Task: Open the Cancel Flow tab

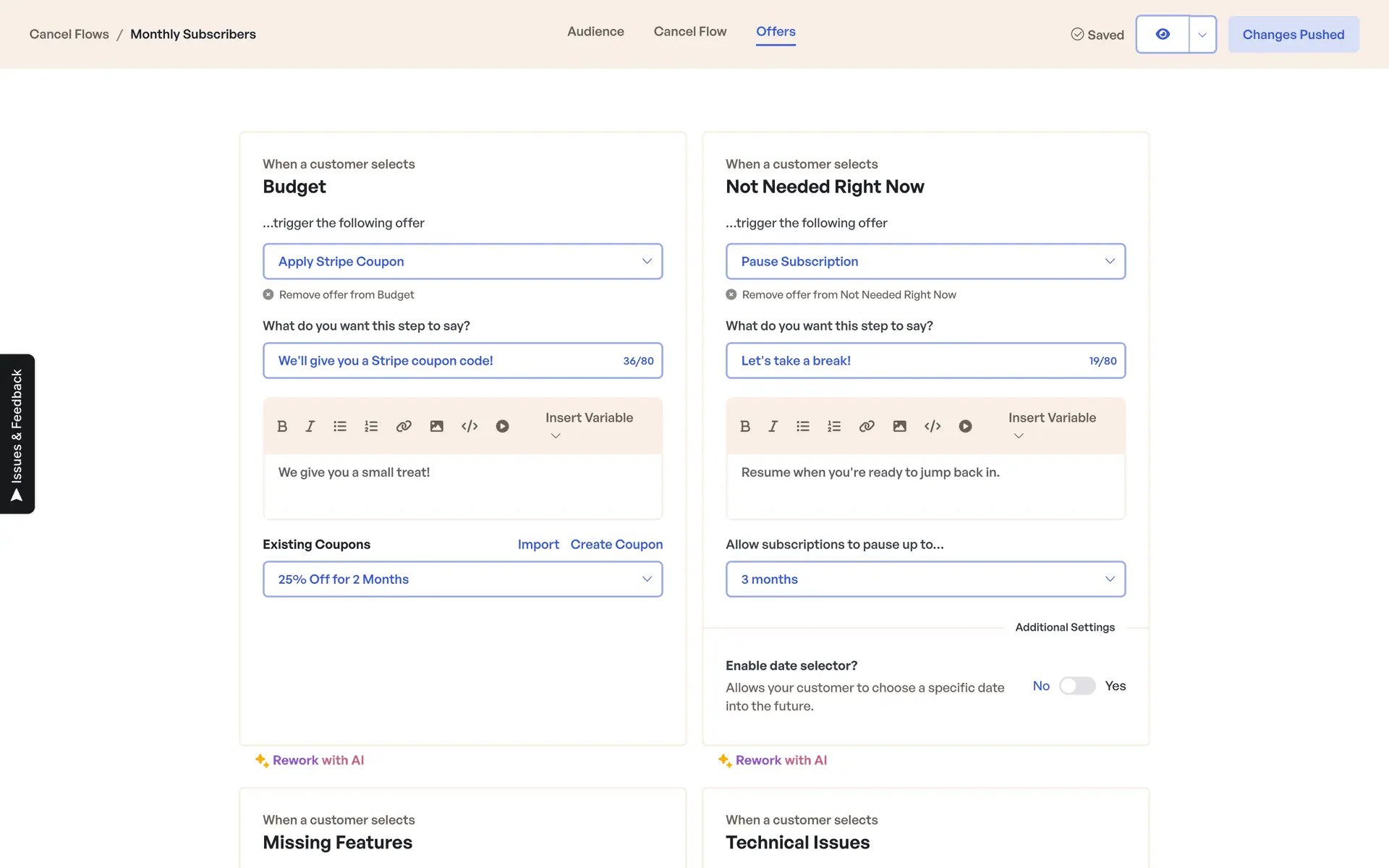Action: pyautogui.click(x=689, y=32)
